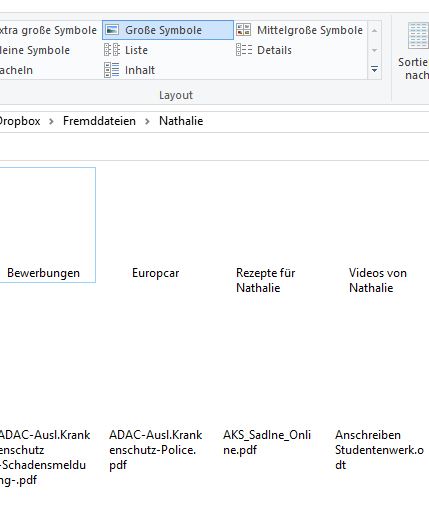Navigate to Fremddateien in the address bar
429x523 pixels.
(99, 121)
